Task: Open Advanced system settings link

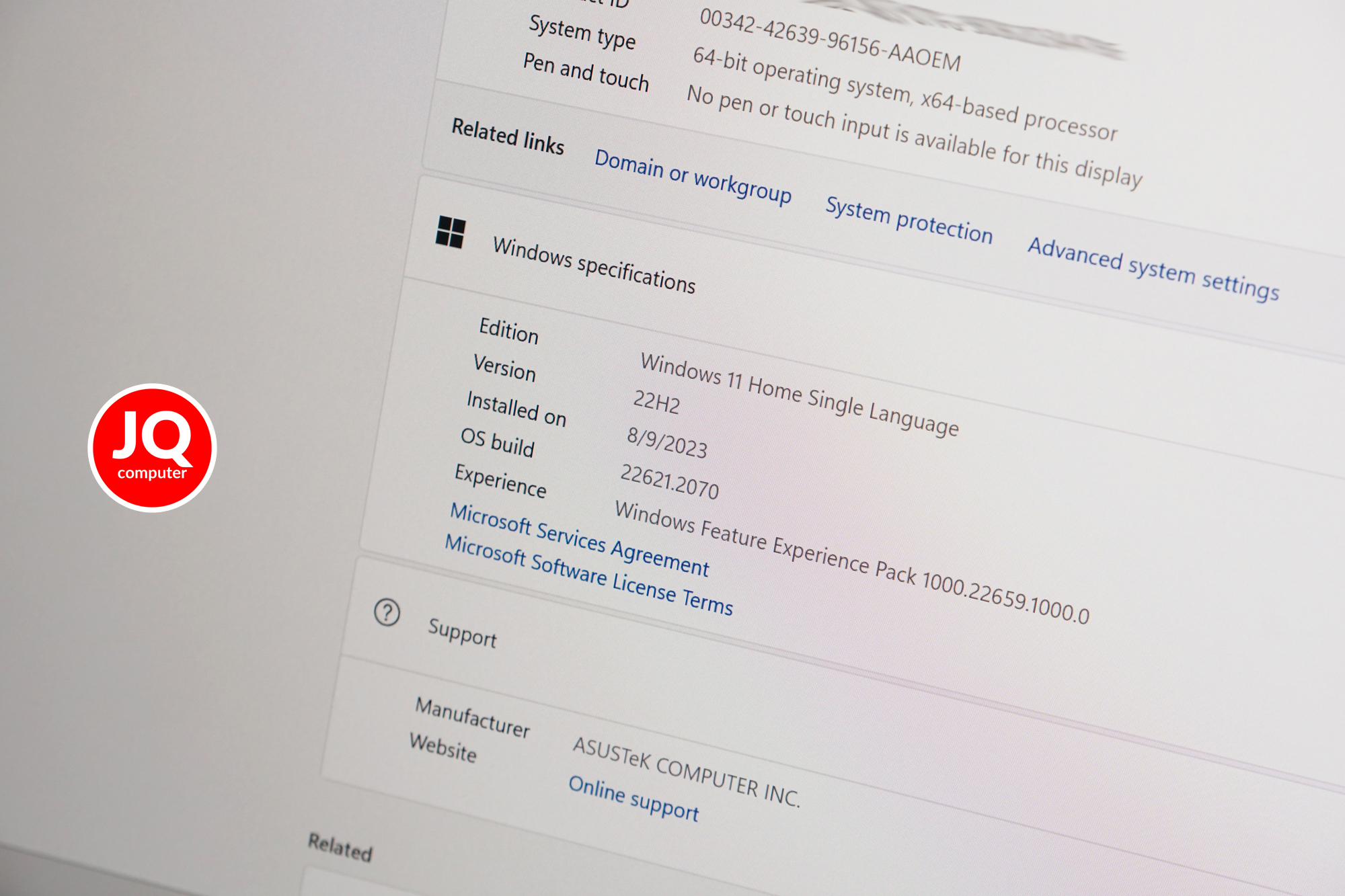Action: 1153,269
